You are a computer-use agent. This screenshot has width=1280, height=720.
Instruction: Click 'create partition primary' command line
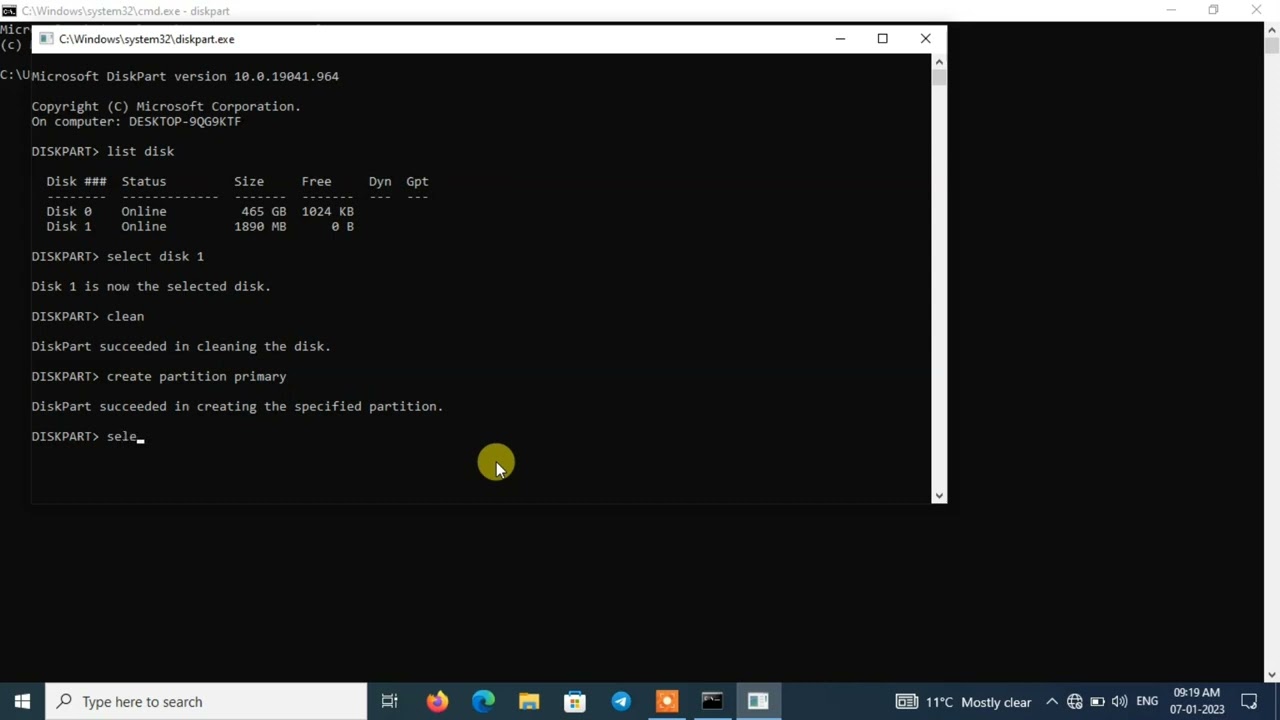coord(159,376)
